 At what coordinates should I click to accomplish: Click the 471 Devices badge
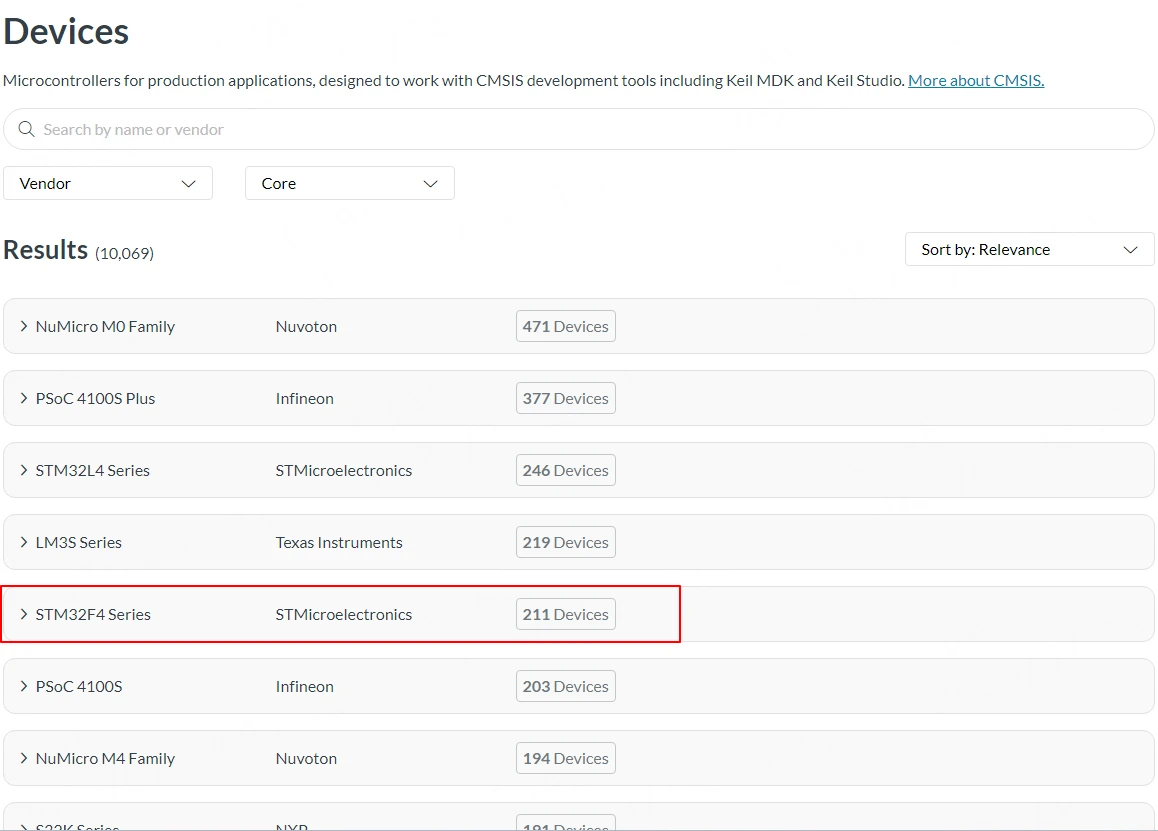click(565, 327)
